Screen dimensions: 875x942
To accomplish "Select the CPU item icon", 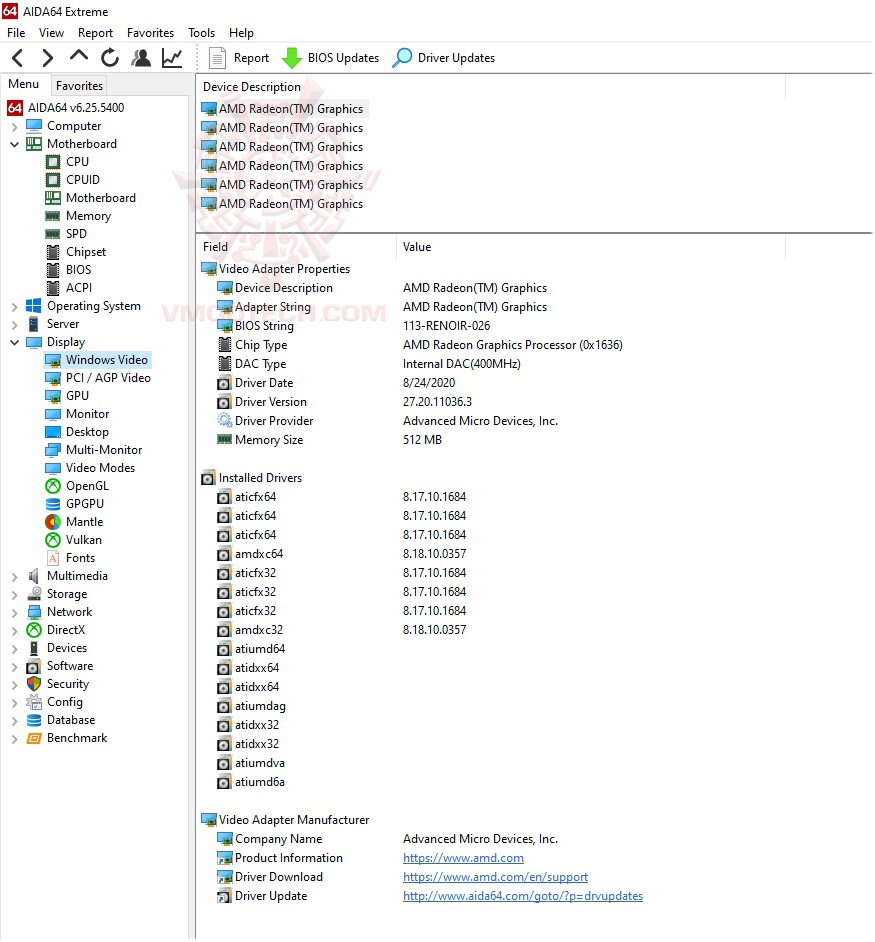I will coord(53,162).
